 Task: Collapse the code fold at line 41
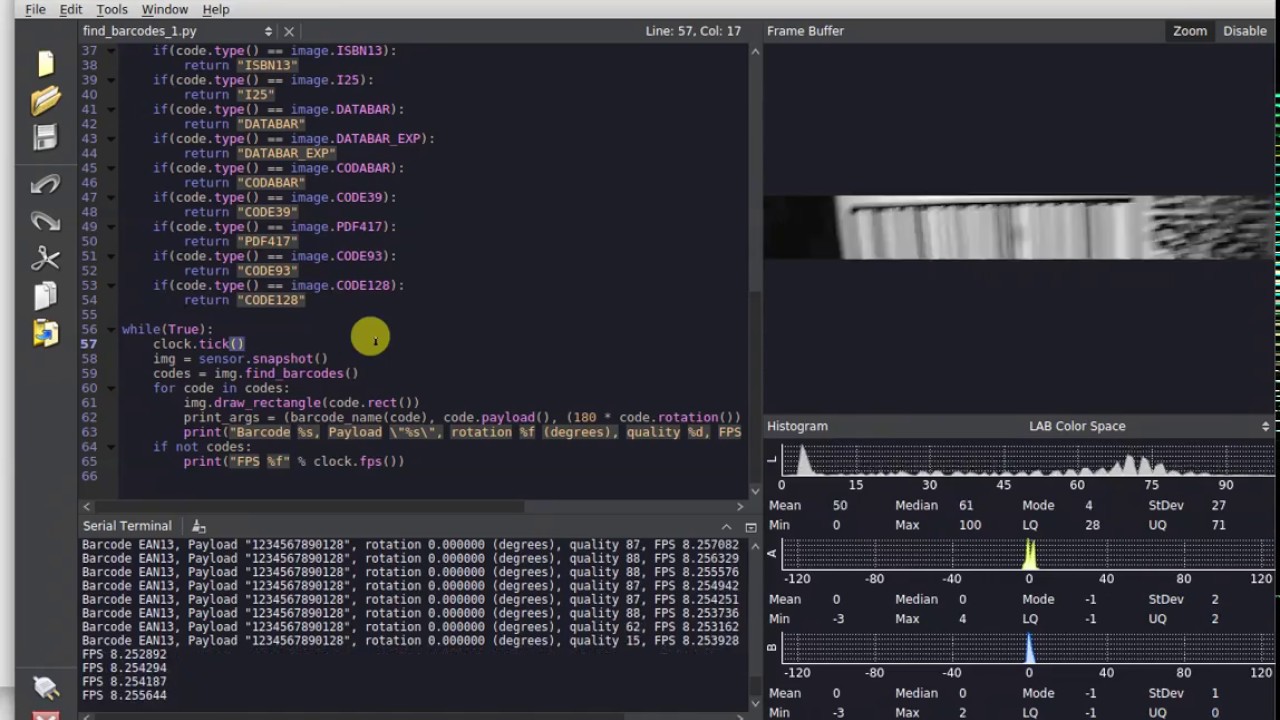pyautogui.click(x=111, y=110)
